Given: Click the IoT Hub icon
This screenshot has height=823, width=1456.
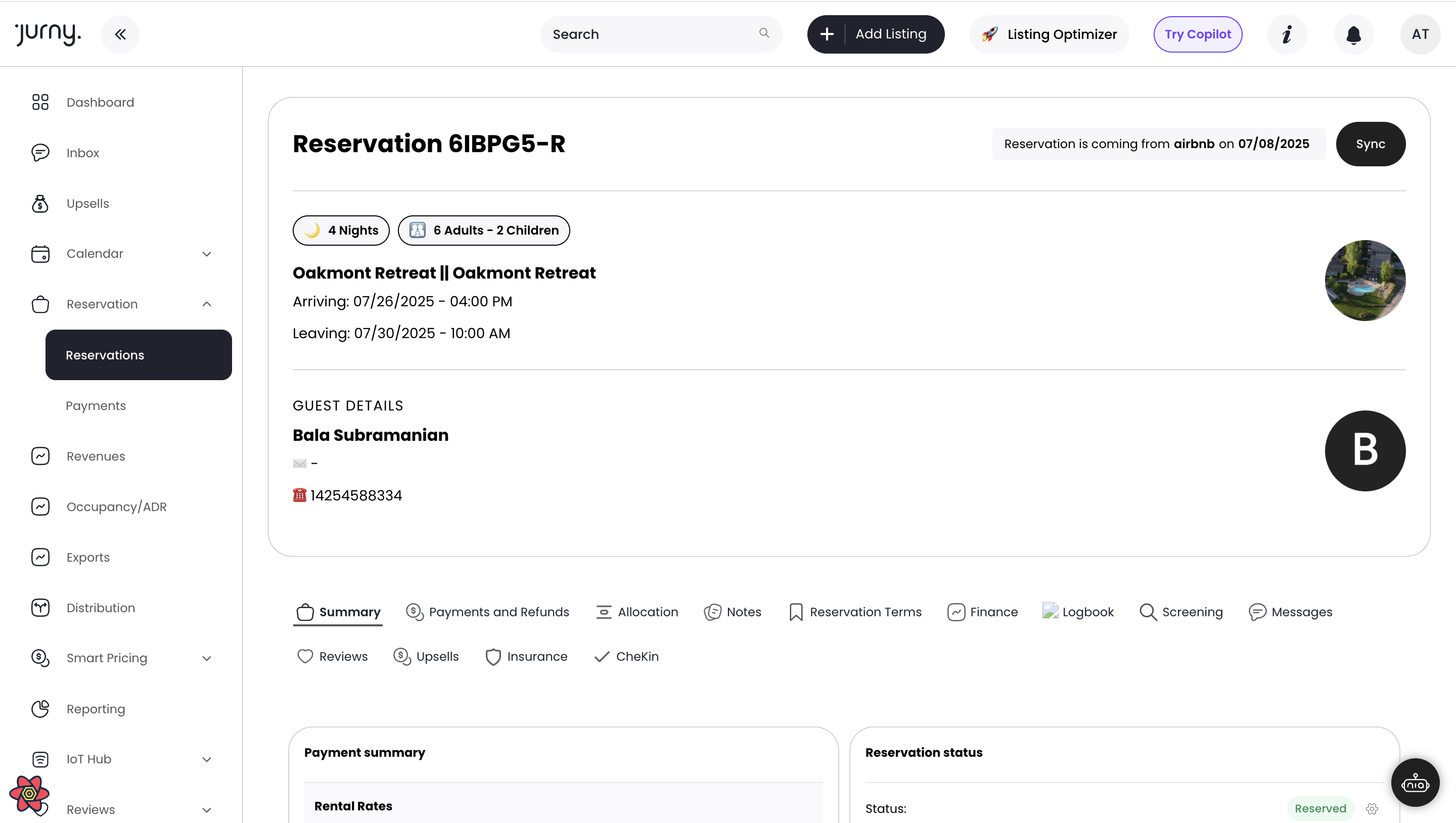Looking at the screenshot, I should (x=40, y=759).
